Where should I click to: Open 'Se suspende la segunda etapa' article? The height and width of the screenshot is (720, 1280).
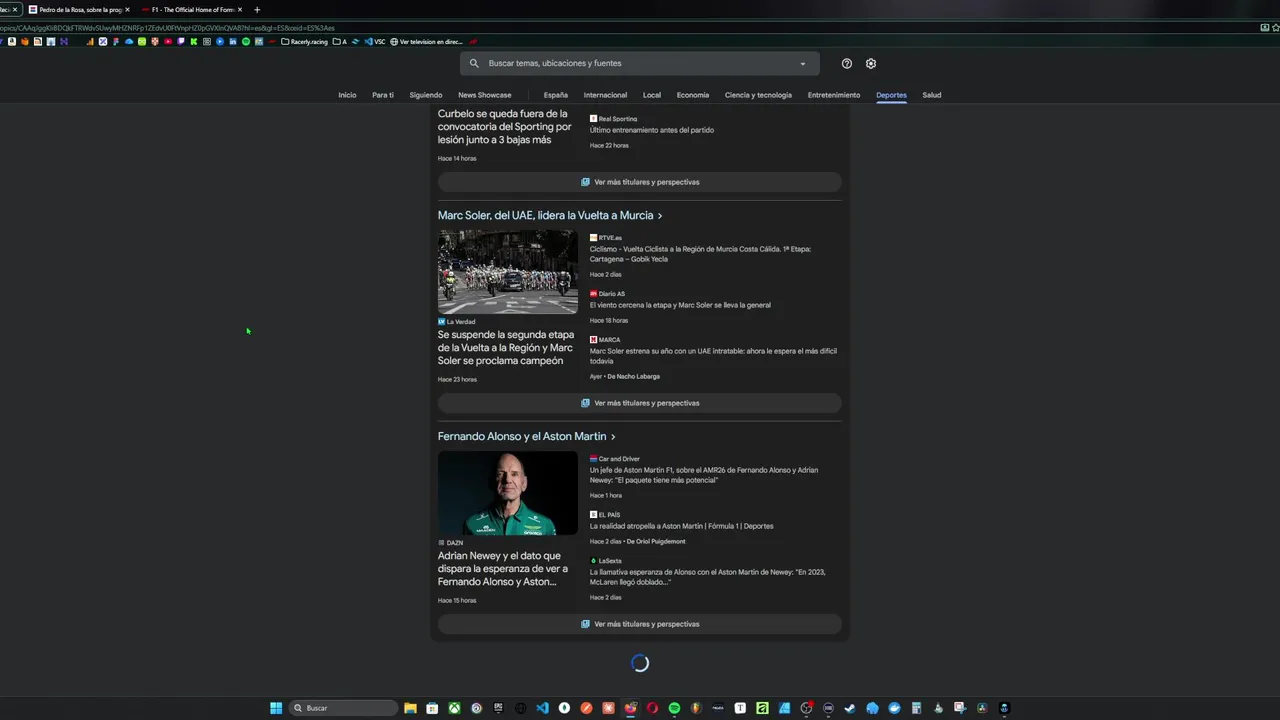pos(506,348)
